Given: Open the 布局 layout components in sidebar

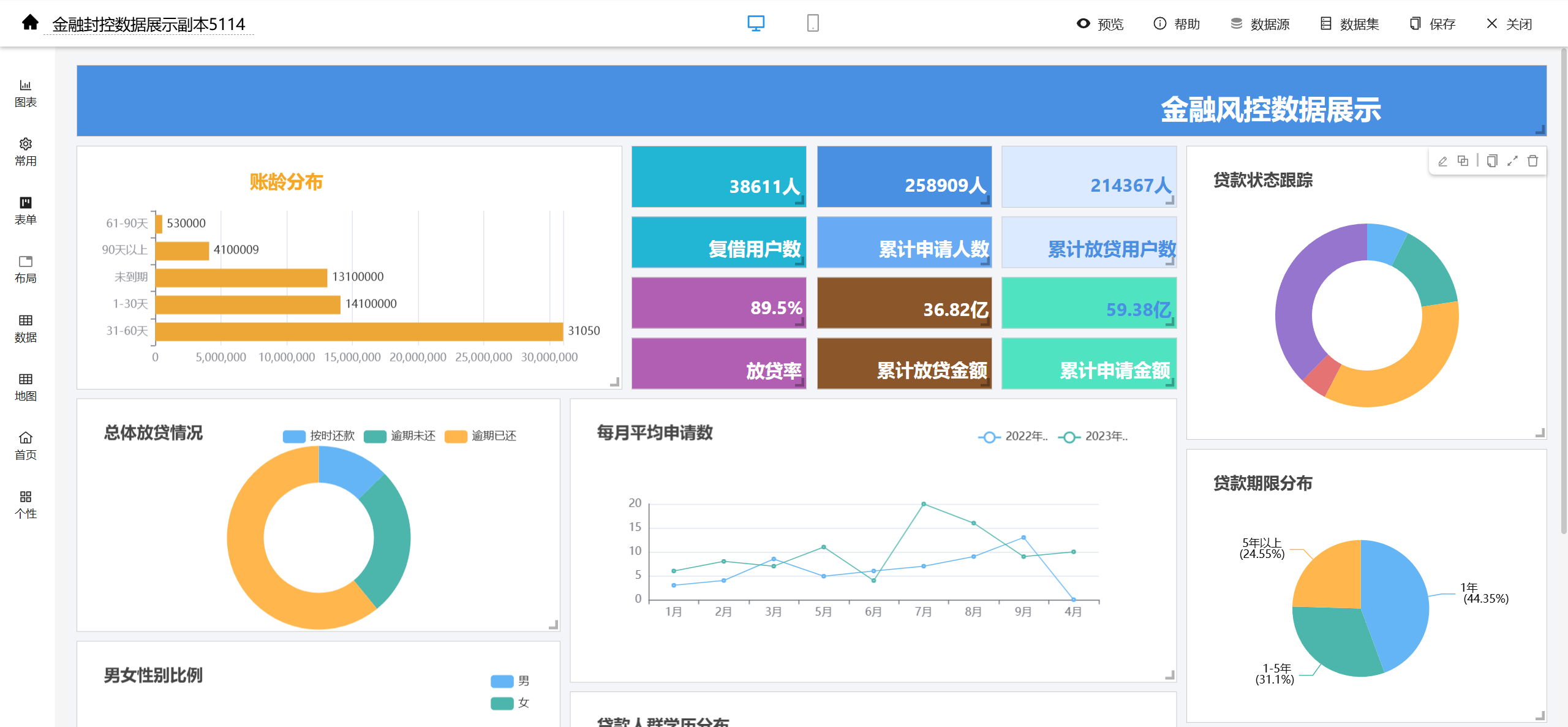Looking at the screenshot, I should (x=26, y=270).
